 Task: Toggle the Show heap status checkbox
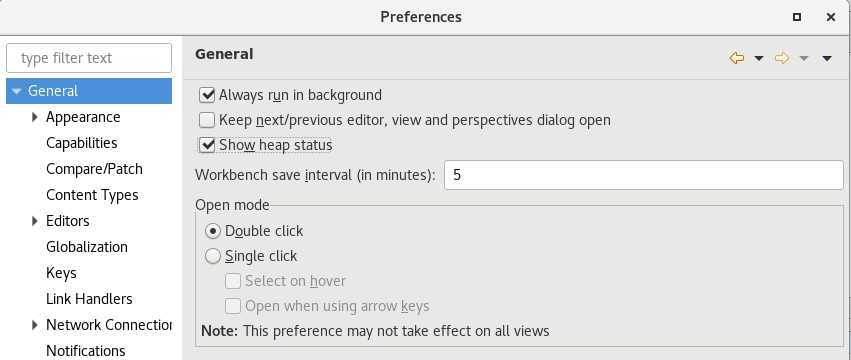click(x=207, y=146)
